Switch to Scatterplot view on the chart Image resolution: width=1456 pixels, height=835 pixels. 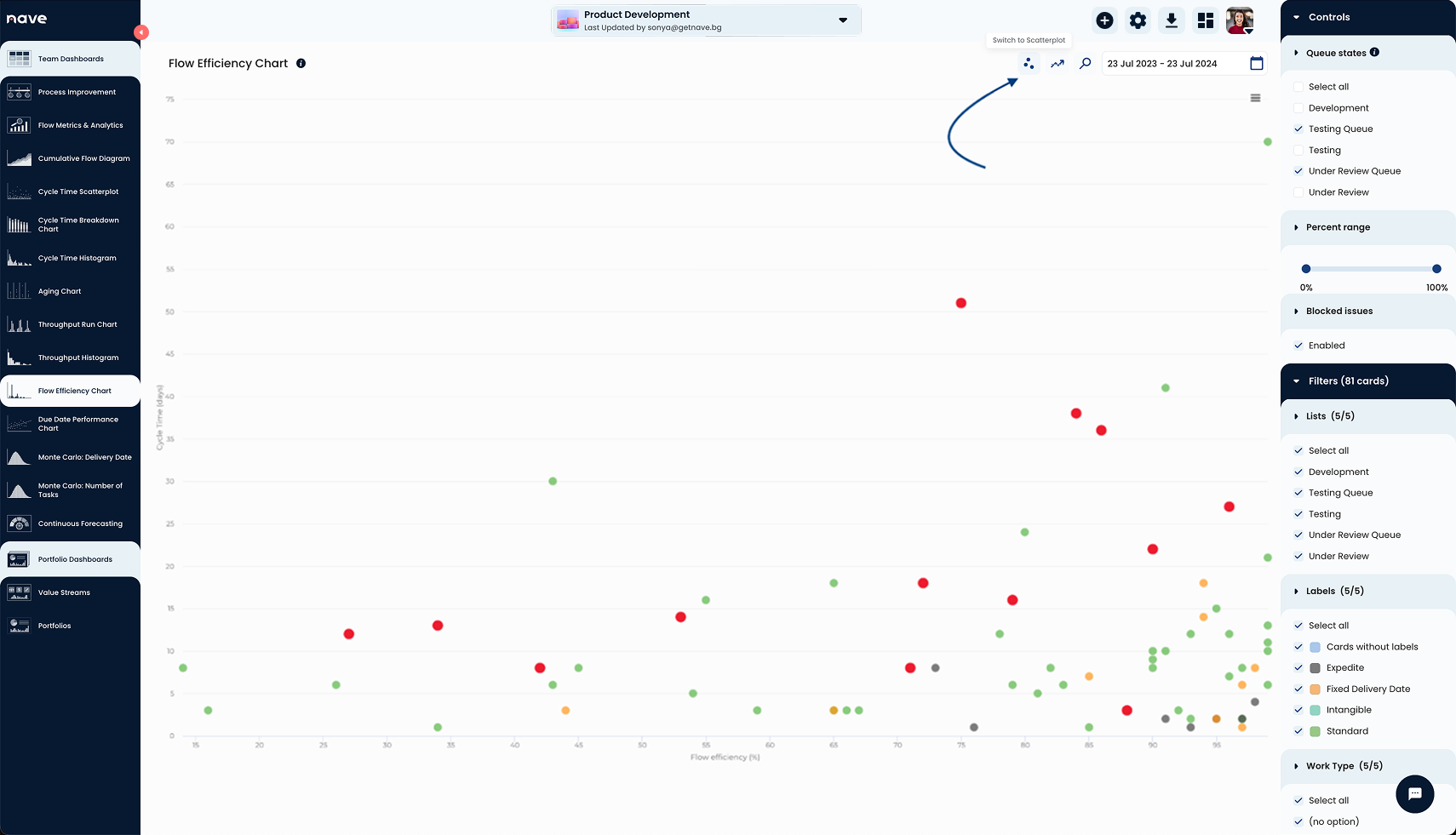1029,63
